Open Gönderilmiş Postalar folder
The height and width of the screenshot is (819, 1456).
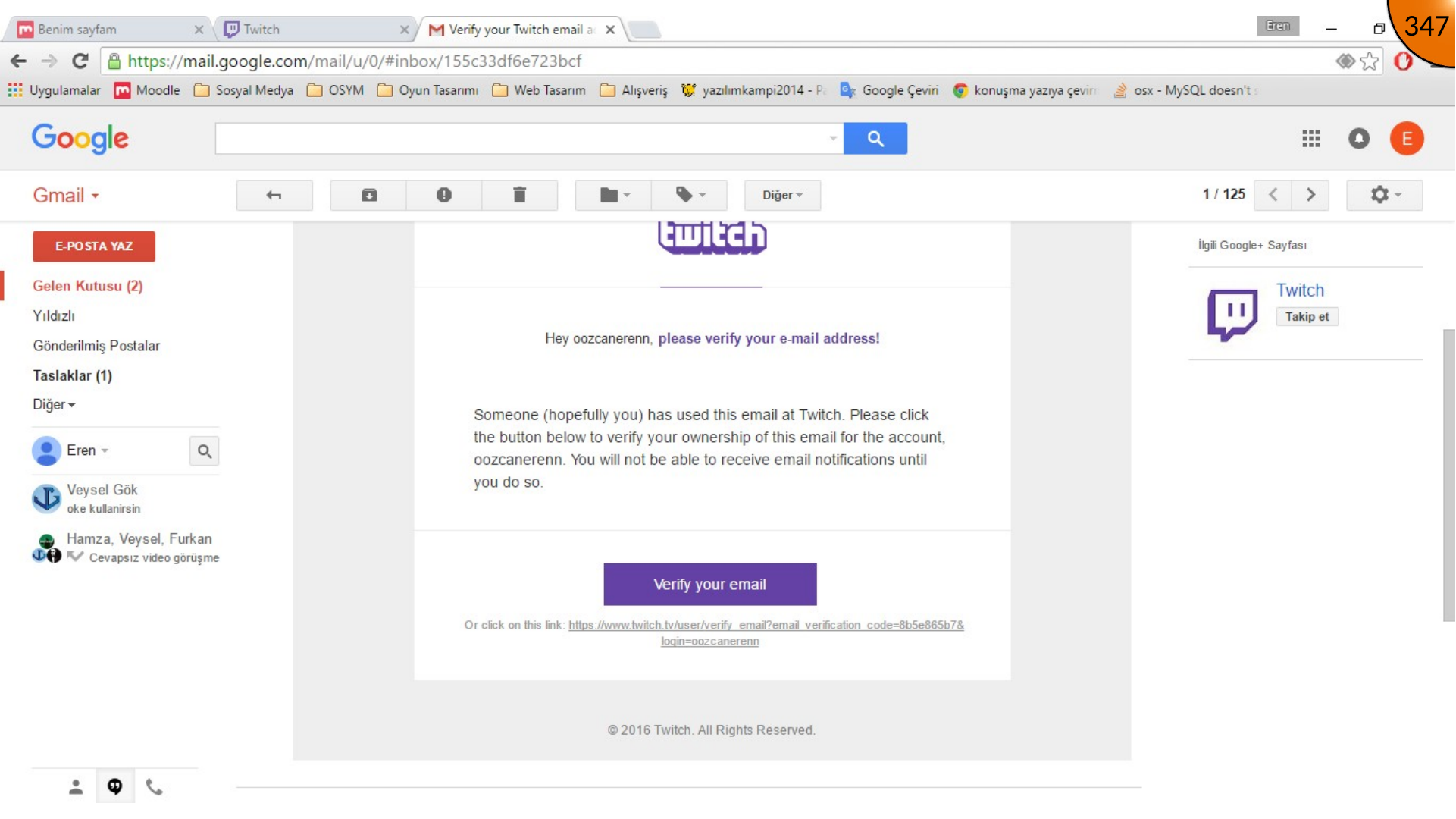point(96,346)
